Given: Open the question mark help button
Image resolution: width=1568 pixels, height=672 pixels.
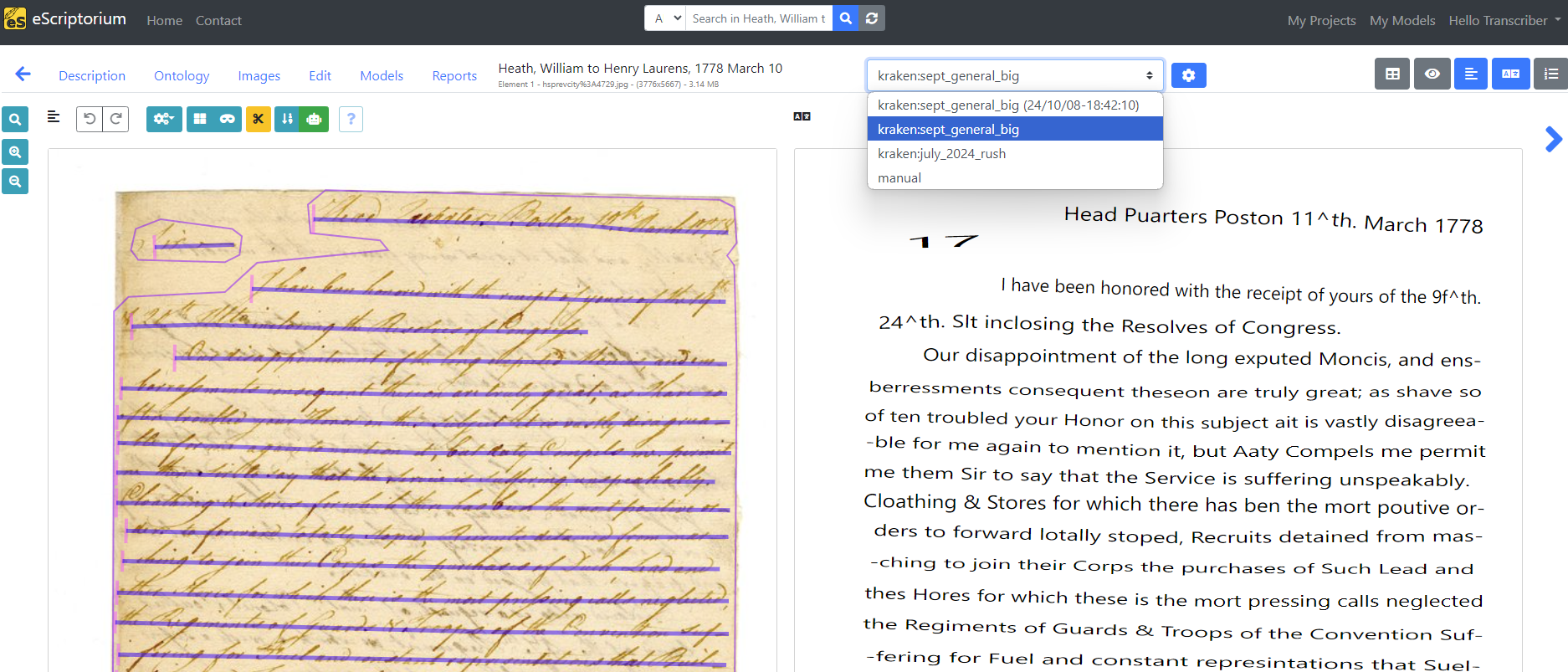Looking at the screenshot, I should pyautogui.click(x=351, y=119).
